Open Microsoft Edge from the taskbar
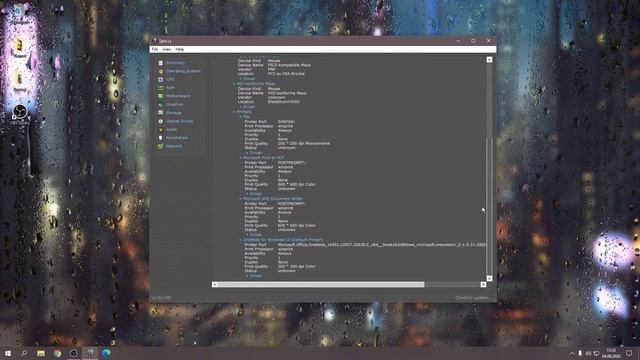Screen dimensions: 640x360 pos(107,353)
